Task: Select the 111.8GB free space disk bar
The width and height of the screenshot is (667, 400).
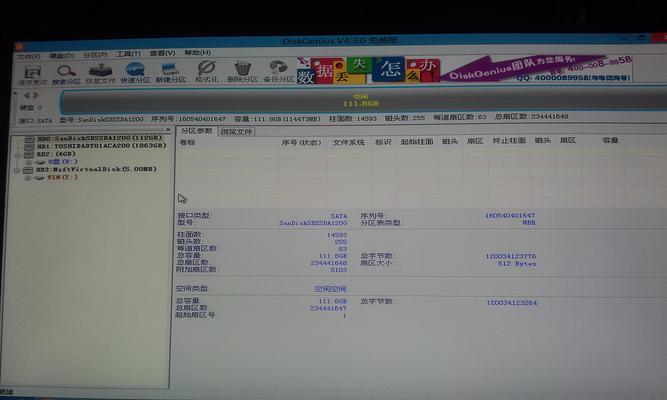Action: click(362, 100)
